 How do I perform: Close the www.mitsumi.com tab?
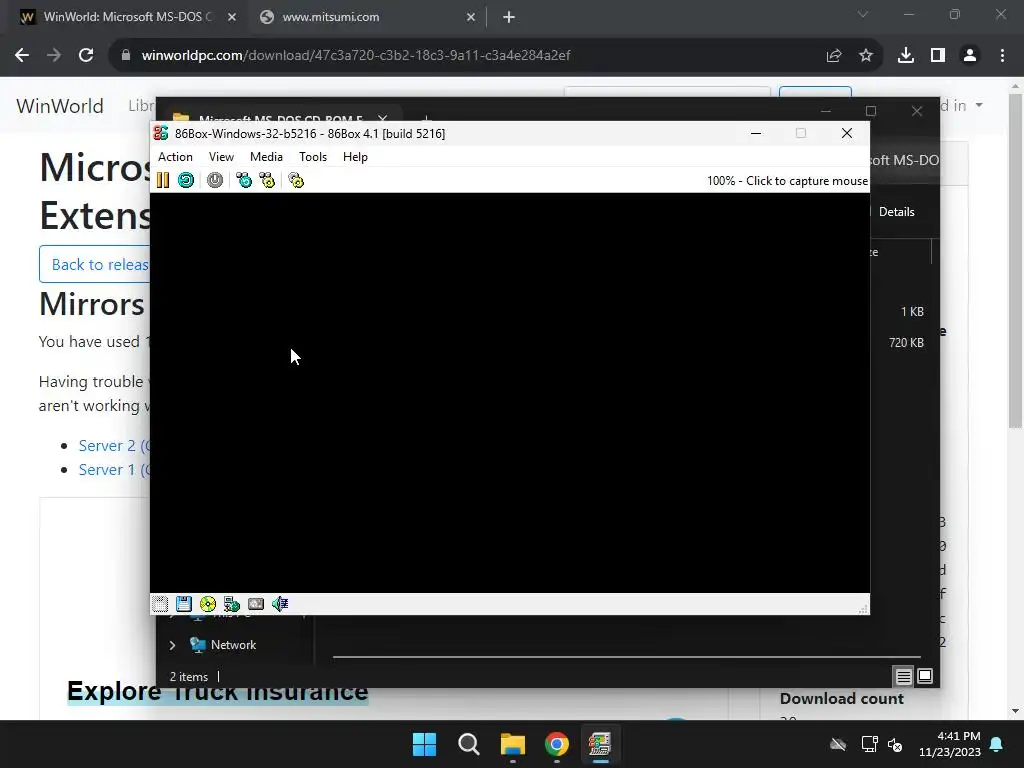(471, 18)
